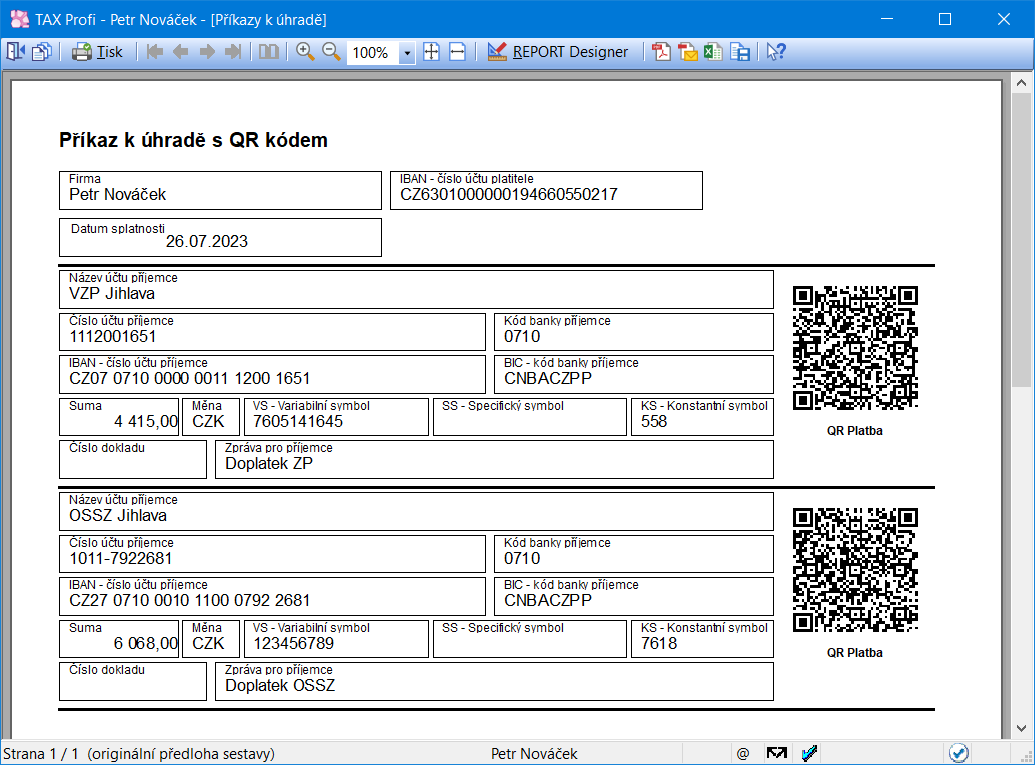Send report as PDF by email

pyautogui.click(x=687, y=51)
